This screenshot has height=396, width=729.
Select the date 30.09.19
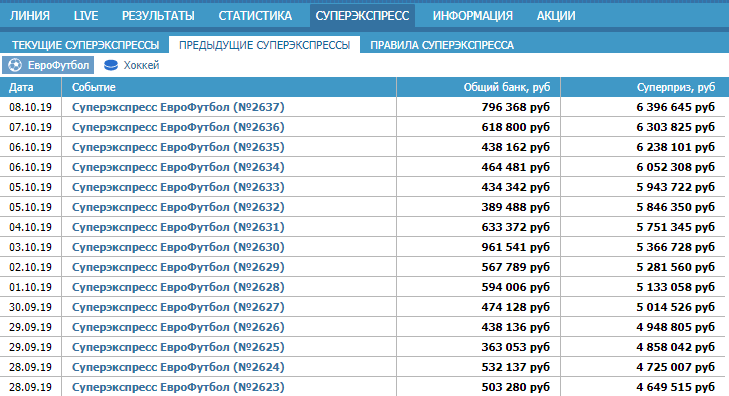point(30,307)
